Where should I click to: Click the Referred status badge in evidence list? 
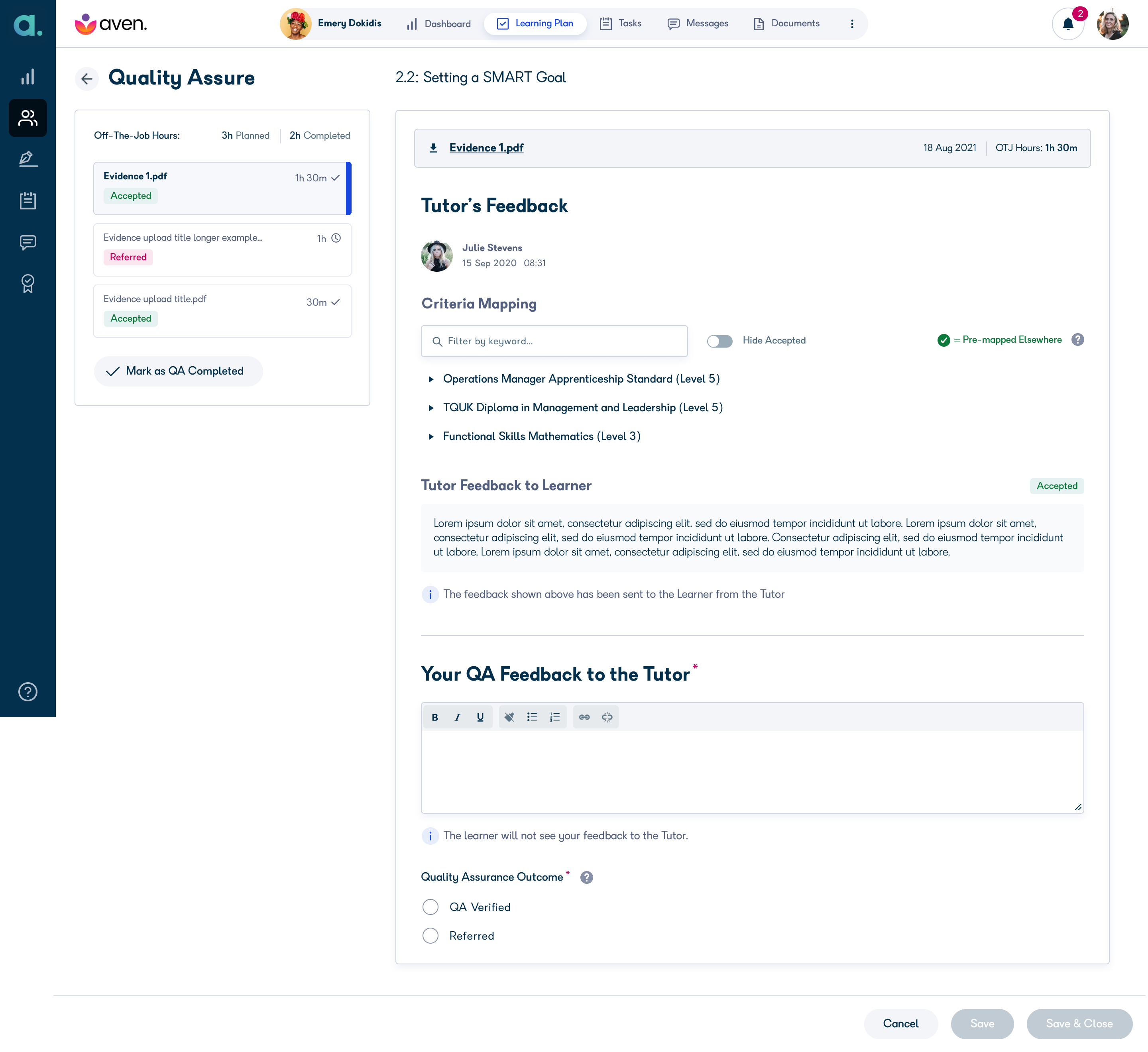point(128,257)
